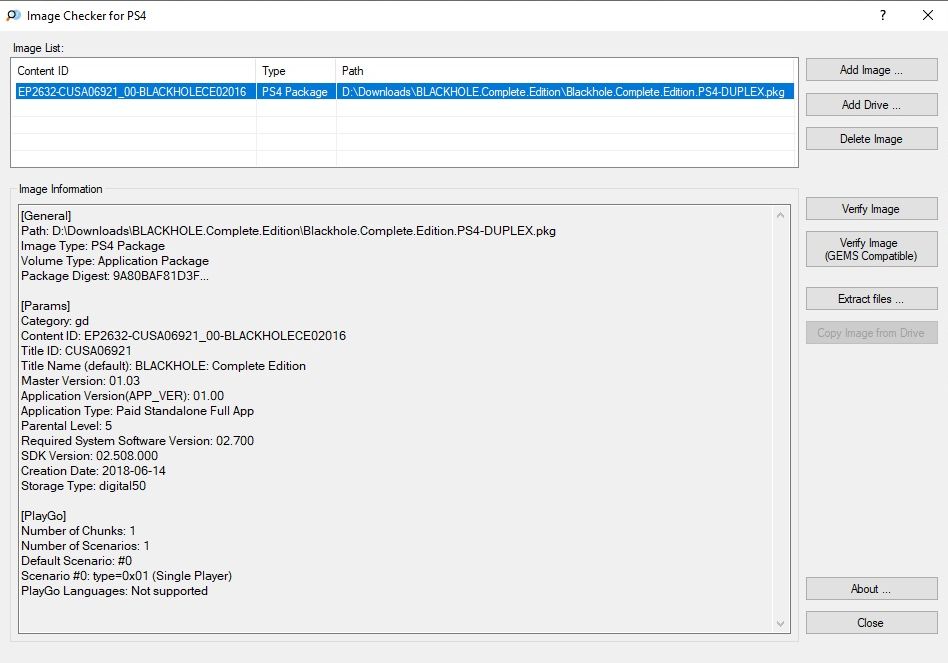Click the PS4 Package type cell
948x663 pixels.
pos(295,92)
